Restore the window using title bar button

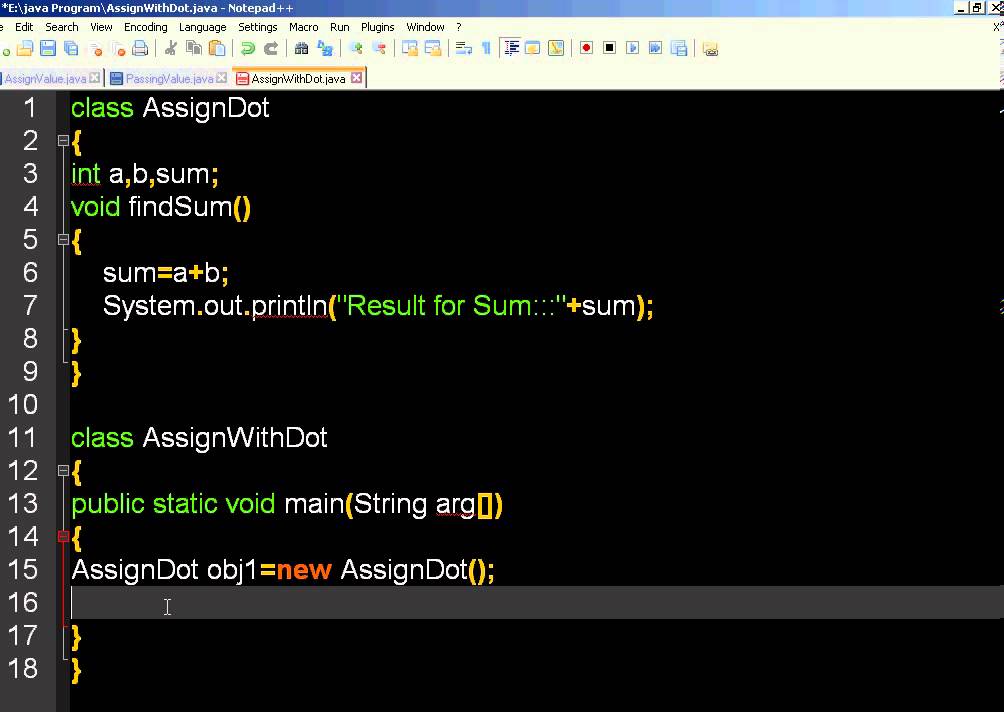(977, 8)
